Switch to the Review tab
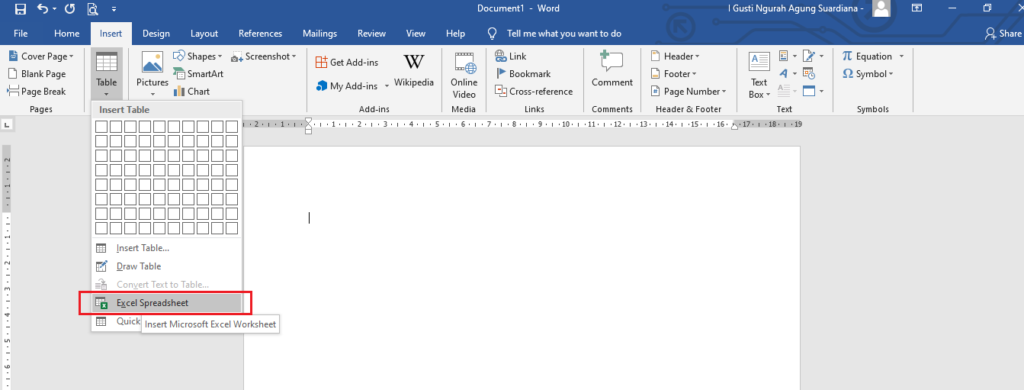This screenshot has width=1024, height=390. (372, 33)
